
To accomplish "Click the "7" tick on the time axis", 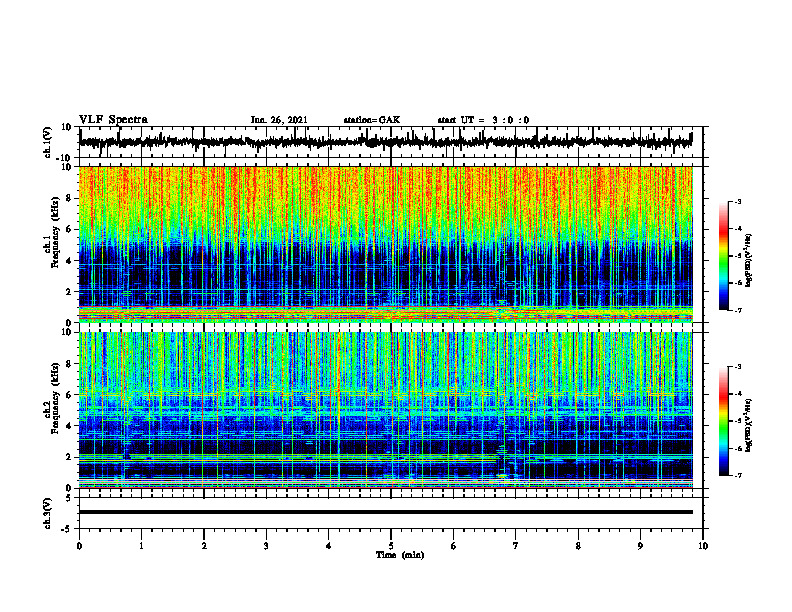I will coord(516,546).
